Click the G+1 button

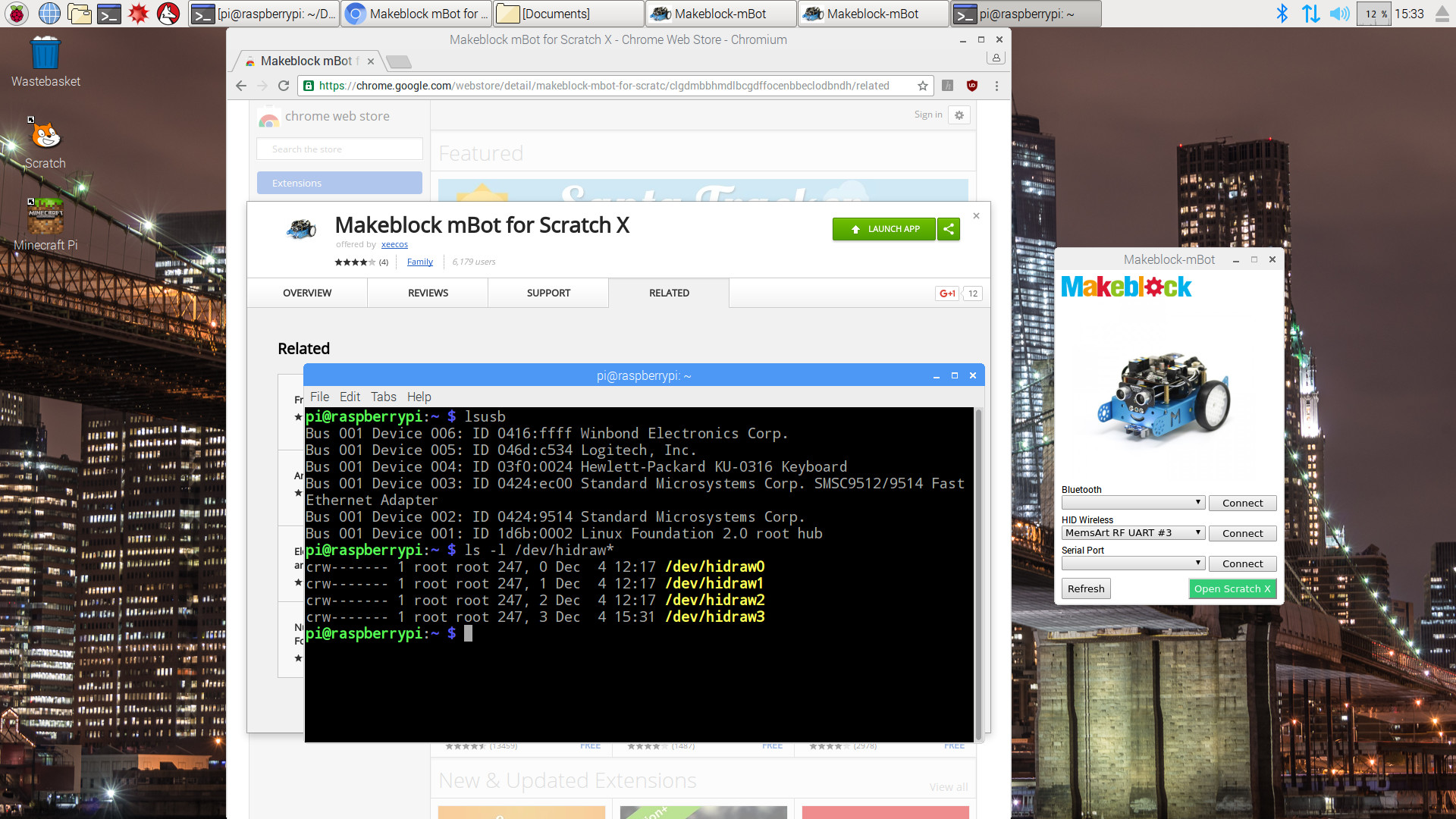click(948, 293)
